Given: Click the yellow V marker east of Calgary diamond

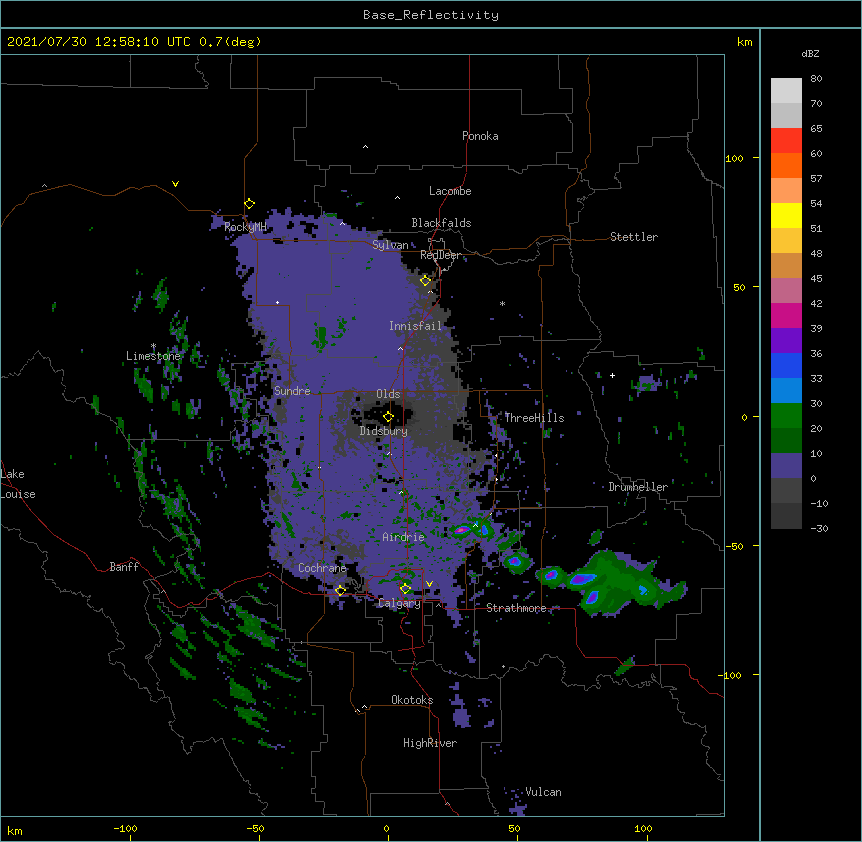Looking at the screenshot, I should [429, 584].
